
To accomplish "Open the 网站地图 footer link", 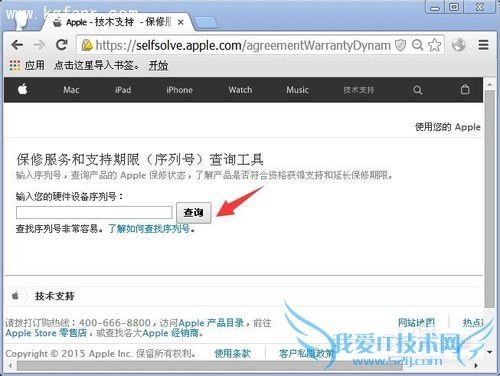I will tap(416, 323).
